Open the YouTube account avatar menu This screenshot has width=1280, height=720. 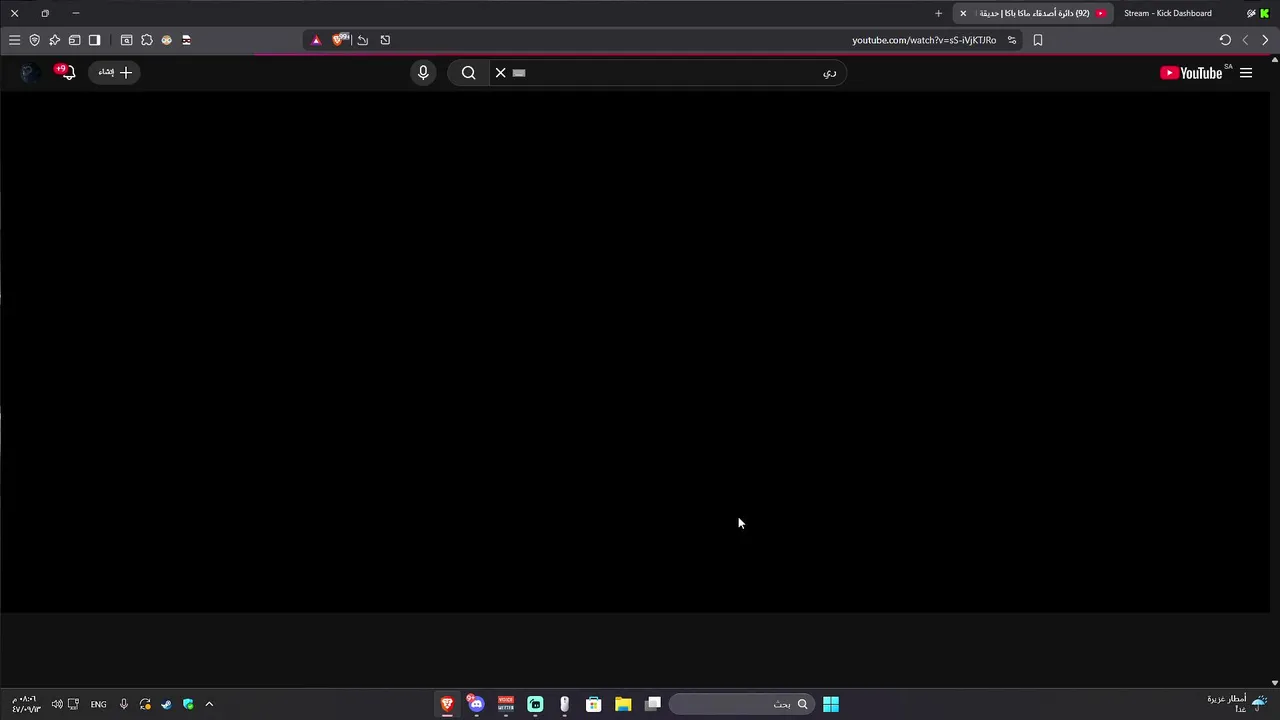30,72
